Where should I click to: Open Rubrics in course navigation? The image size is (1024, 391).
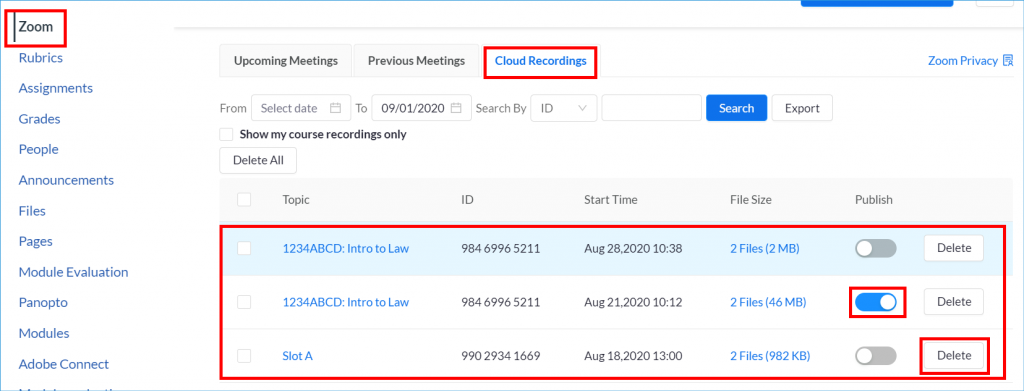coord(40,57)
